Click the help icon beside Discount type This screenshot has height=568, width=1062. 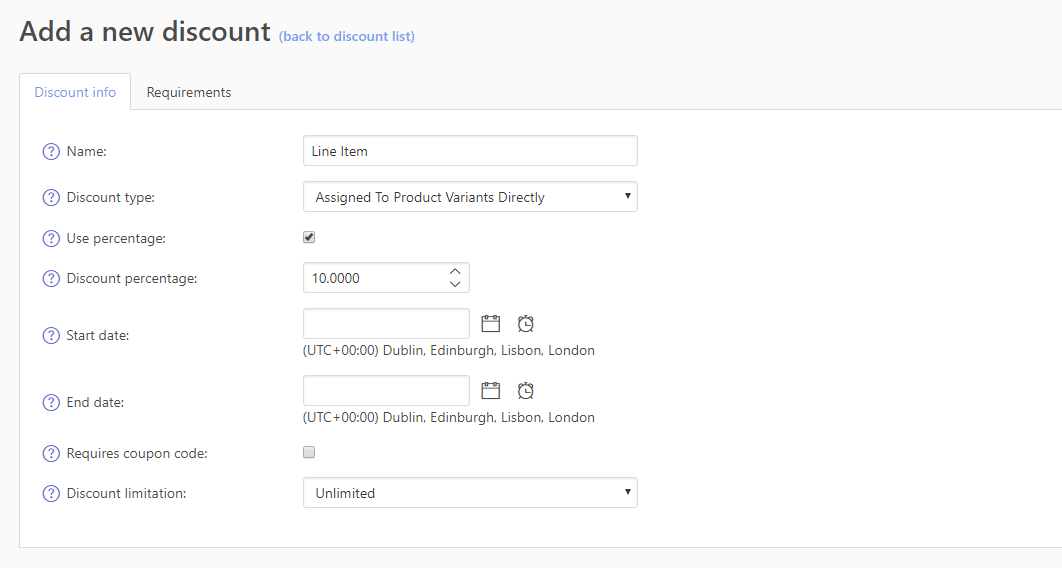(51, 198)
